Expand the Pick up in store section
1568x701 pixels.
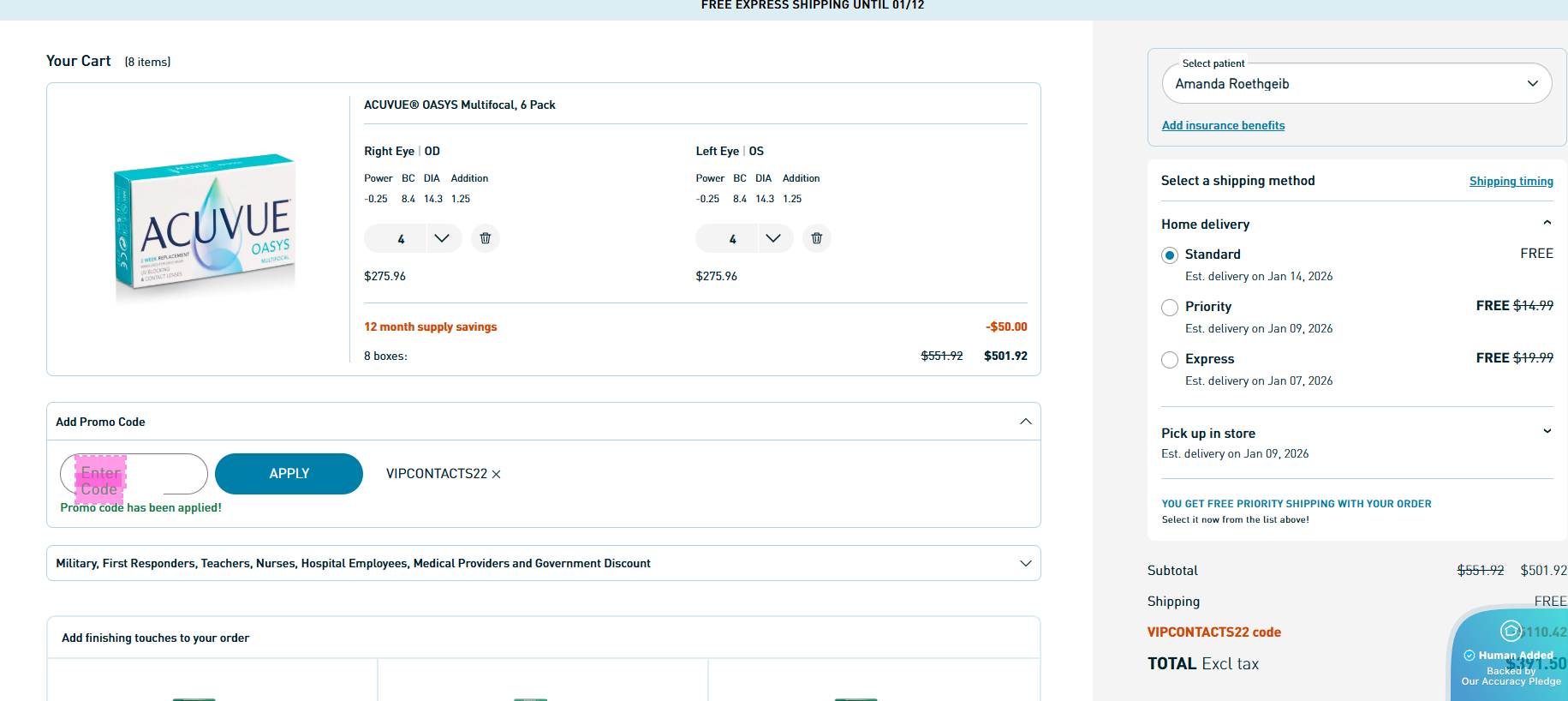coord(1547,432)
